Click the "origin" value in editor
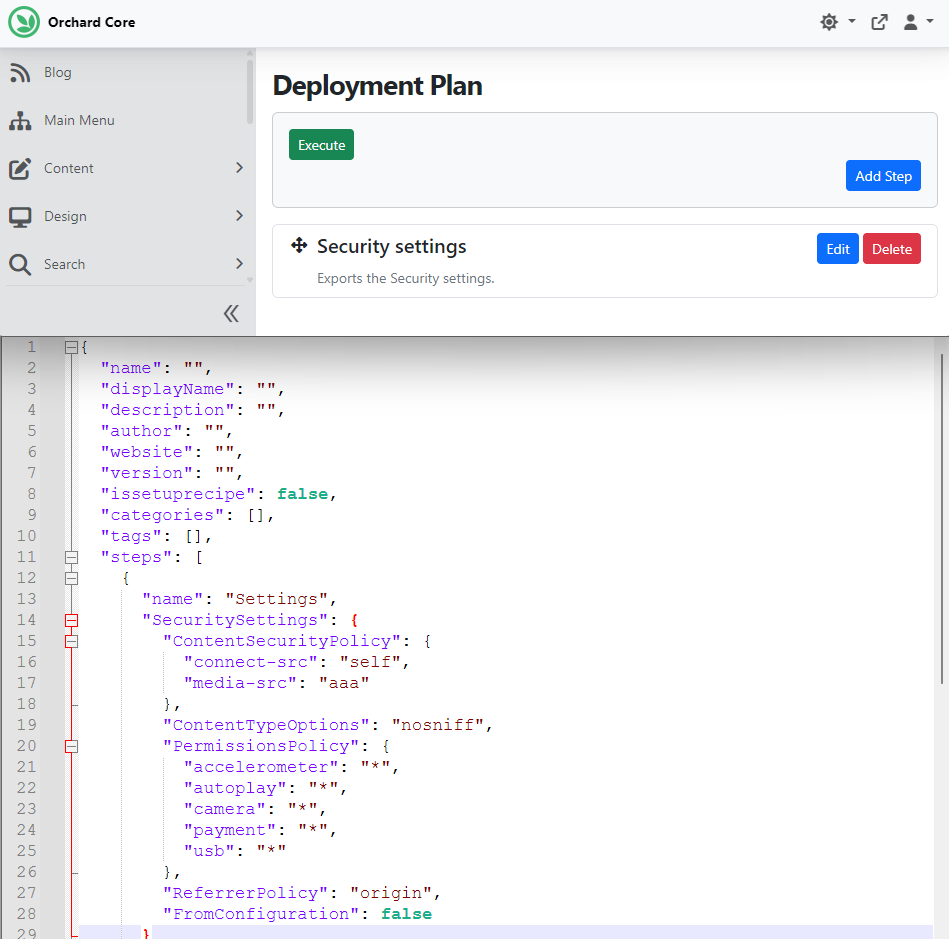Viewport: 949px width, 939px height. tap(391, 894)
